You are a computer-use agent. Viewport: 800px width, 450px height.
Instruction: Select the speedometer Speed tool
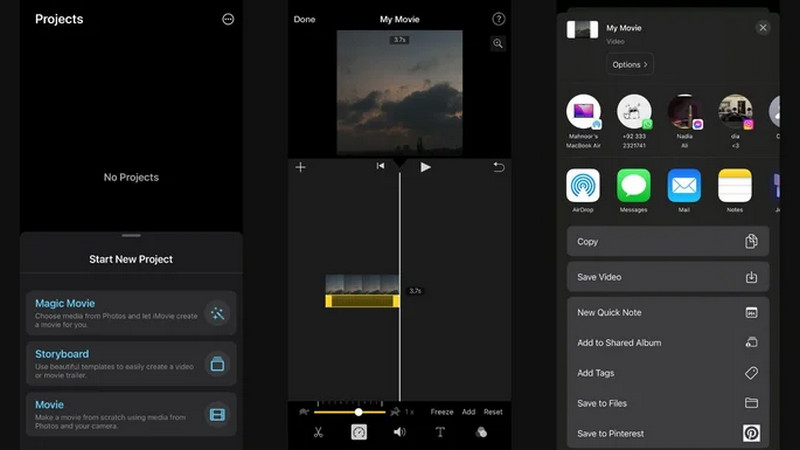pos(359,432)
